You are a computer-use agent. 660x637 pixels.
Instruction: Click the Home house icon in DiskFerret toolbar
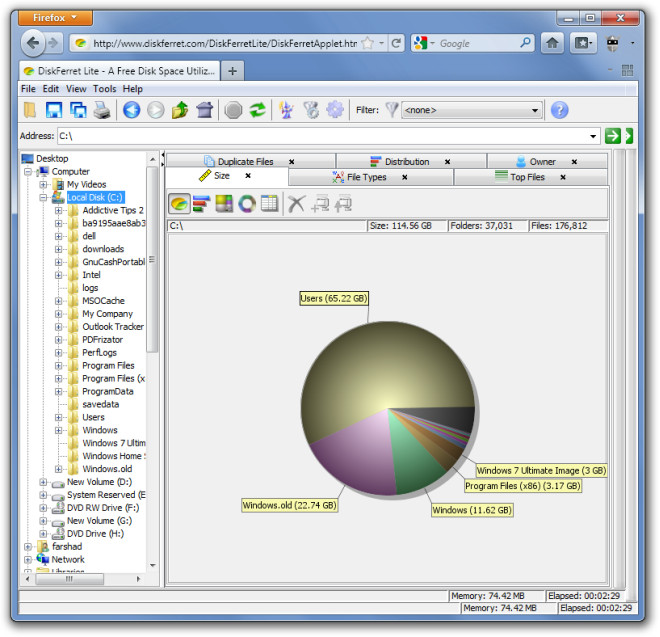coord(205,110)
